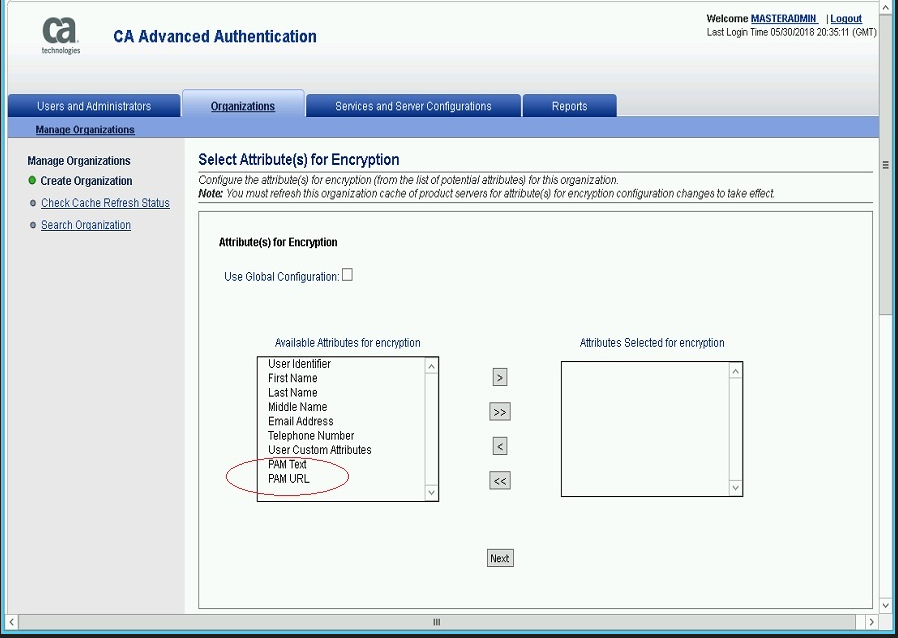The height and width of the screenshot is (638, 898).
Task: Select Email Address in available attributes
Action: tap(300, 421)
